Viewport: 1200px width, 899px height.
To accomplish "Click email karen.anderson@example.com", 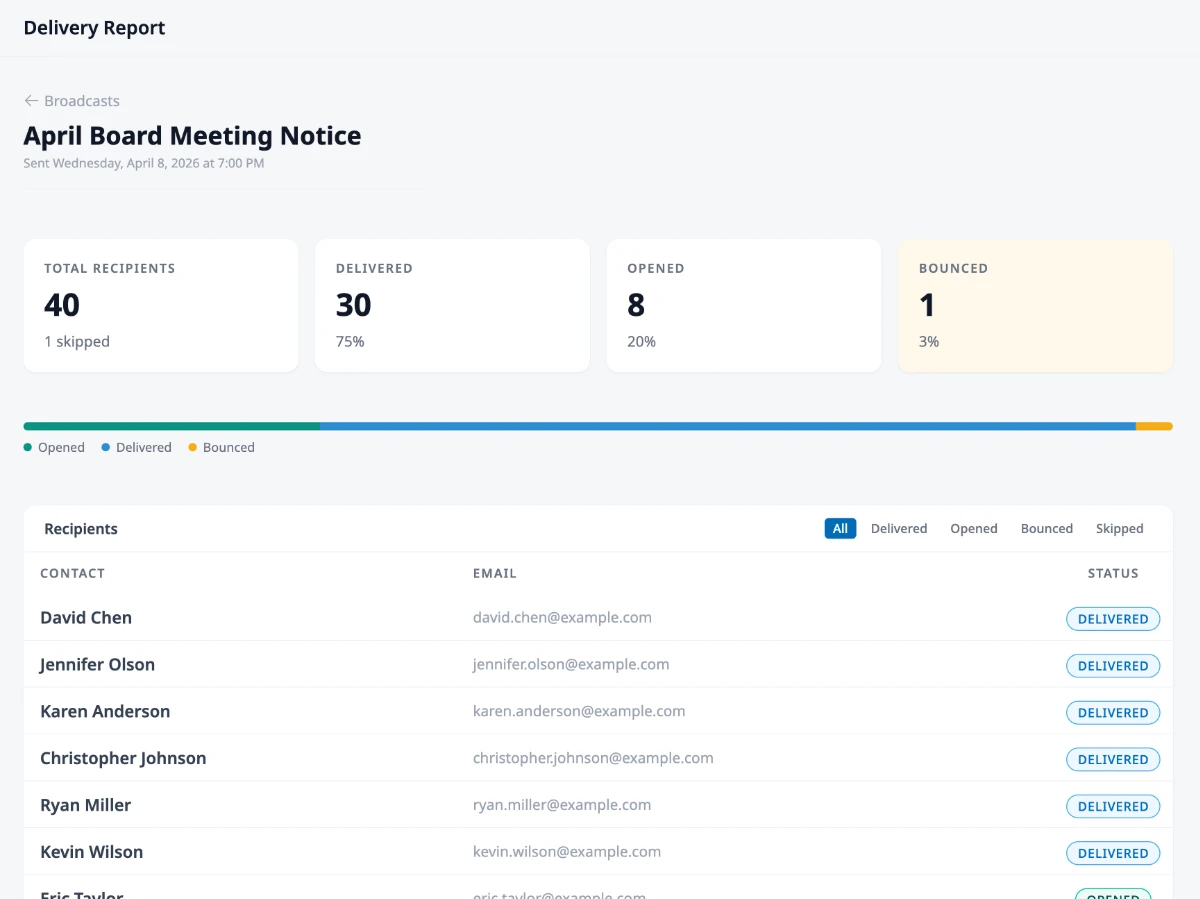I will [x=579, y=711].
